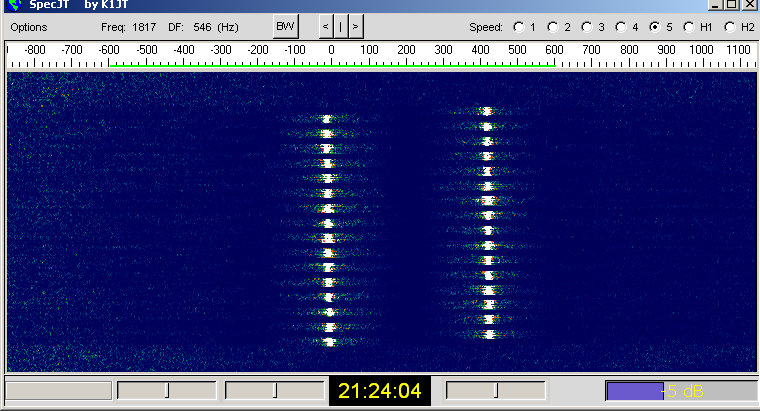Image resolution: width=760 pixels, height=411 pixels.
Task: Click the 21:24:04 clock display
Action: pyautogui.click(x=380, y=391)
